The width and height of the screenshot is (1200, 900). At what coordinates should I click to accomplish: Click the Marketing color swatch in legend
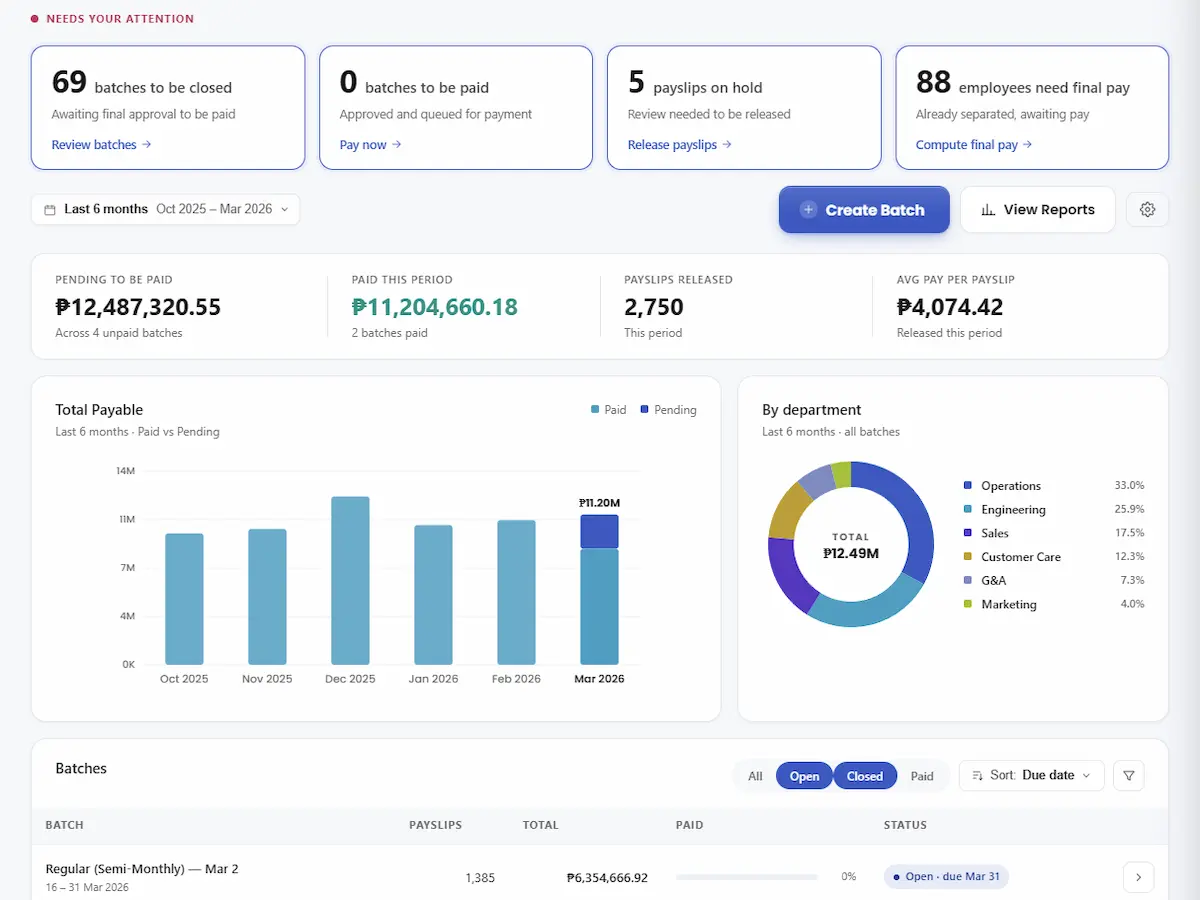pyautogui.click(x=967, y=604)
